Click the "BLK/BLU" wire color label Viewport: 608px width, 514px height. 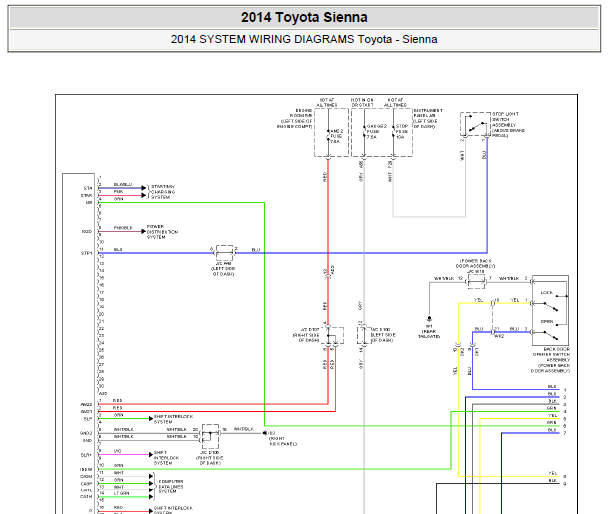(123, 185)
